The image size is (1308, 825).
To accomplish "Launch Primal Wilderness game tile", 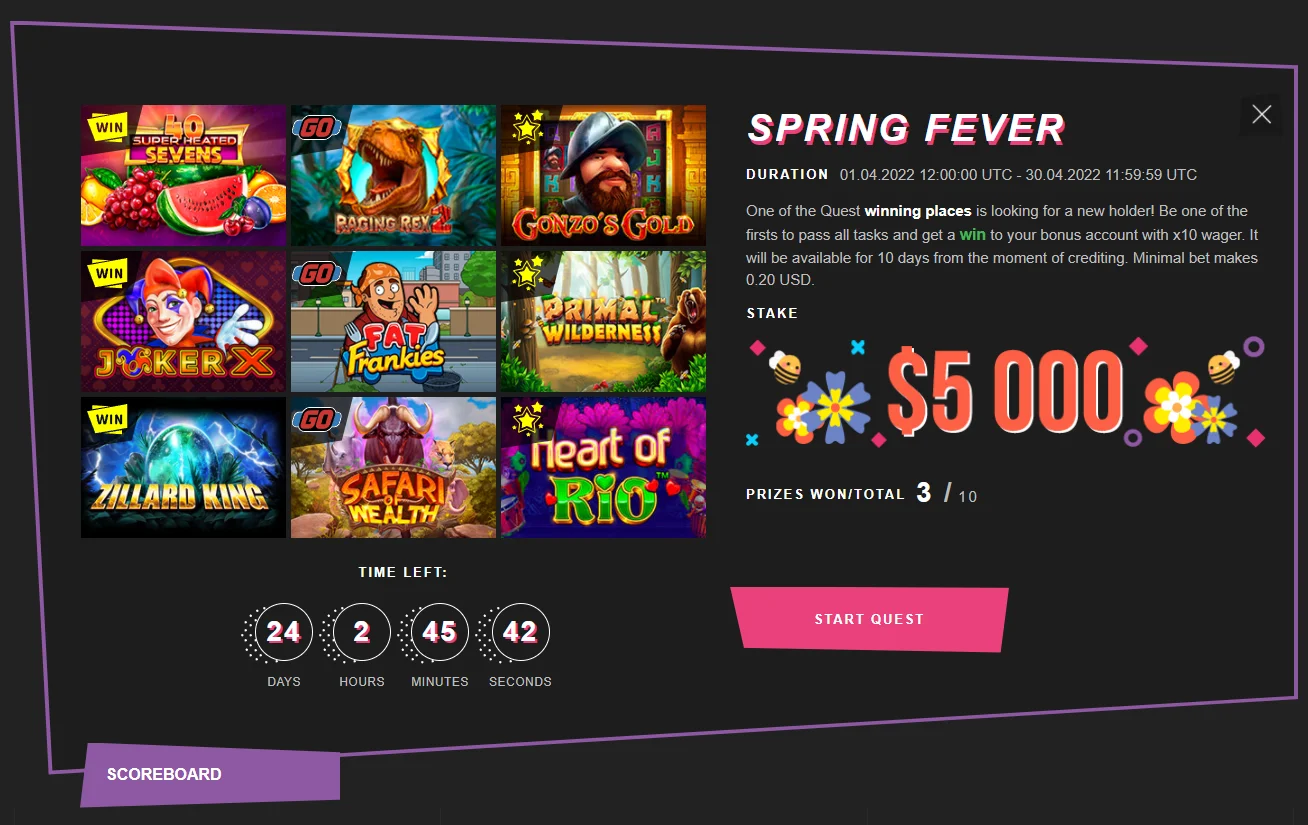I will click(604, 321).
